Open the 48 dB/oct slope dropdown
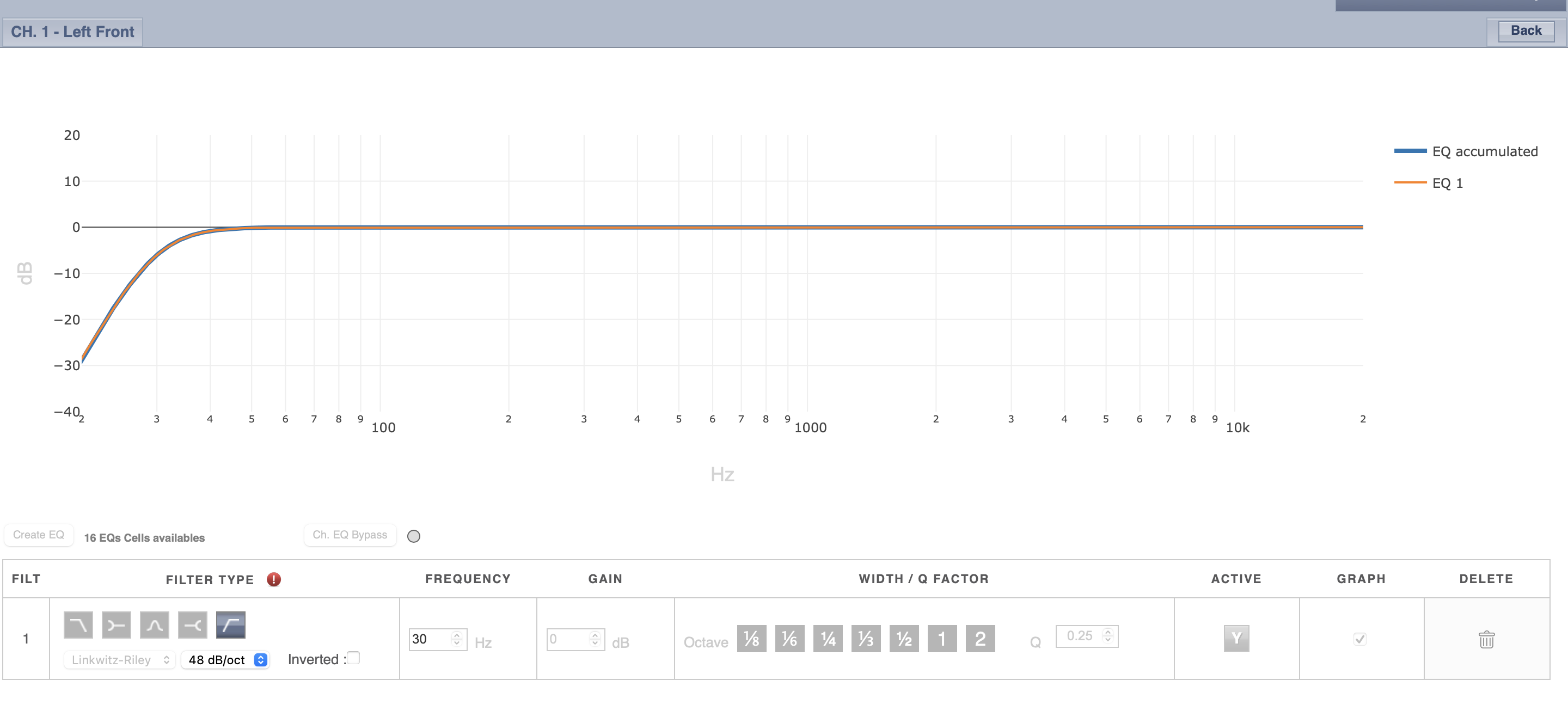The height and width of the screenshot is (723, 1568). click(x=226, y=660)
